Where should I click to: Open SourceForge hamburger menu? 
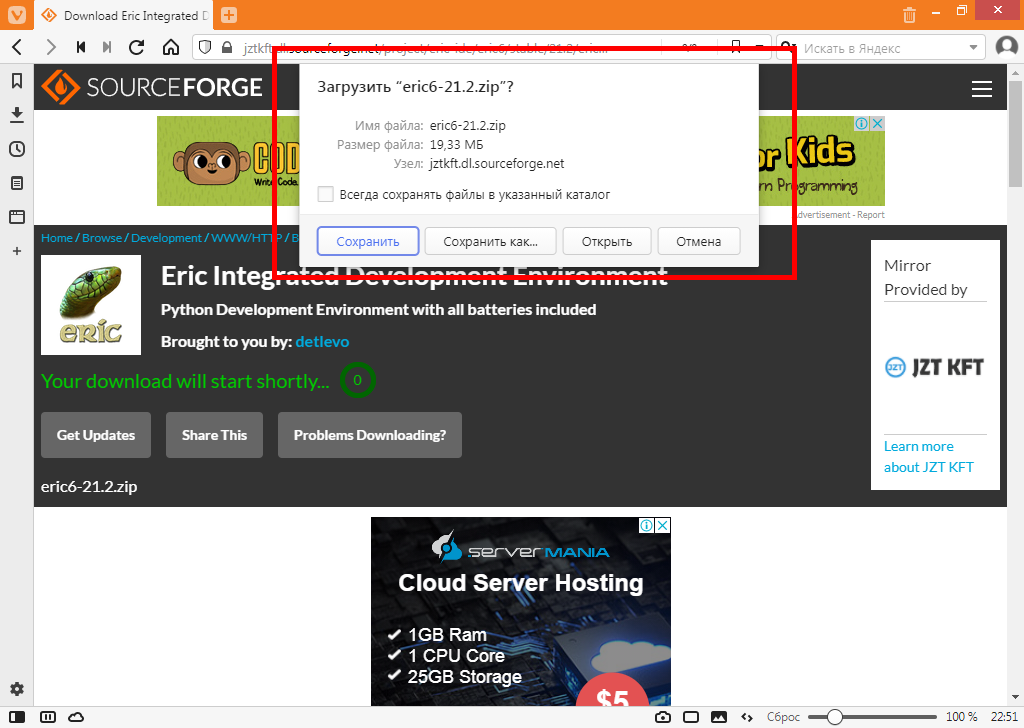click(982, 89)
